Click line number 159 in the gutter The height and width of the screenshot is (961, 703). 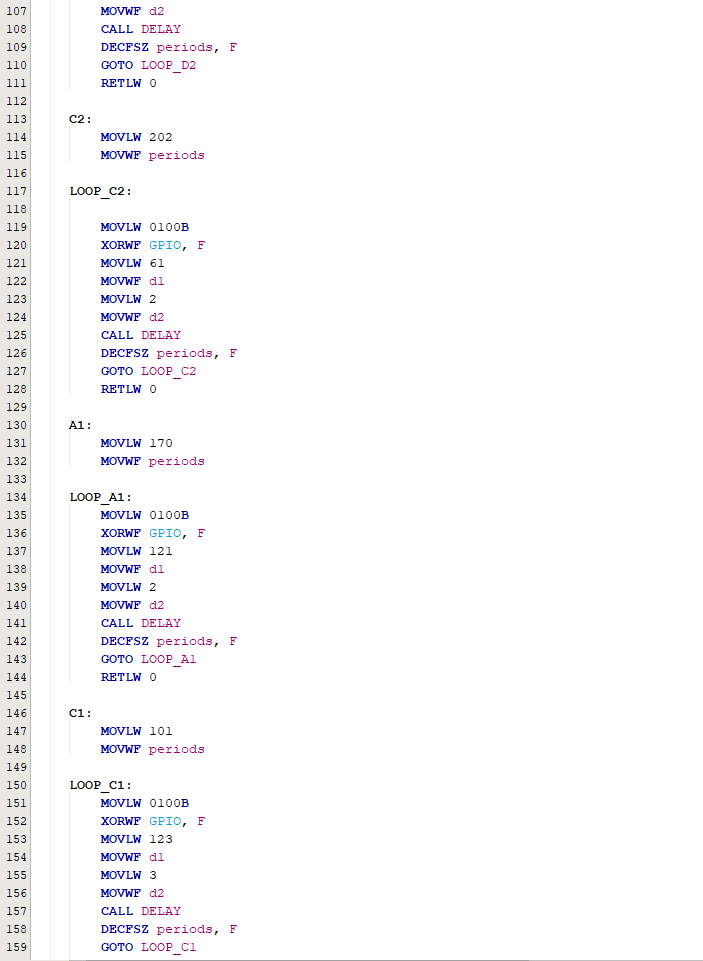coord(17,947)
